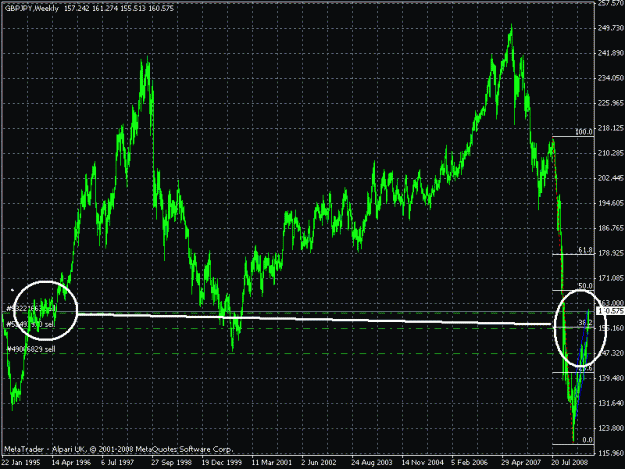The width and height of the screenshot is (625, 469).
Task: Click the 24 Aug 2003 date label
Action: coord(371,463)
